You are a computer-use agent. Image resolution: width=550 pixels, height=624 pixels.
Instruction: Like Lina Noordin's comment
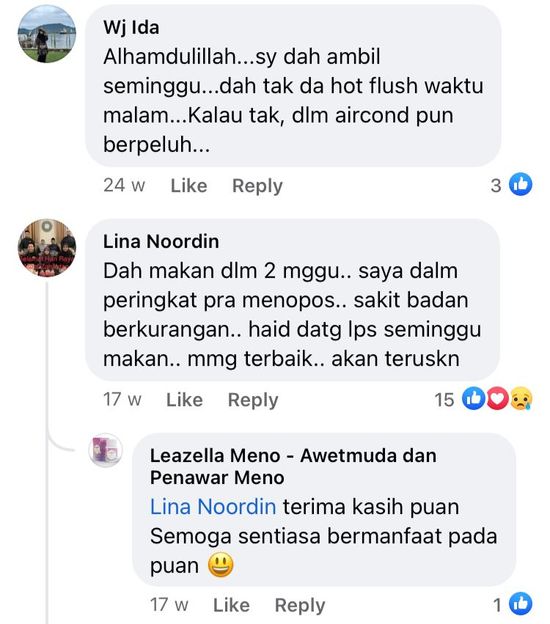pos(184,400)
